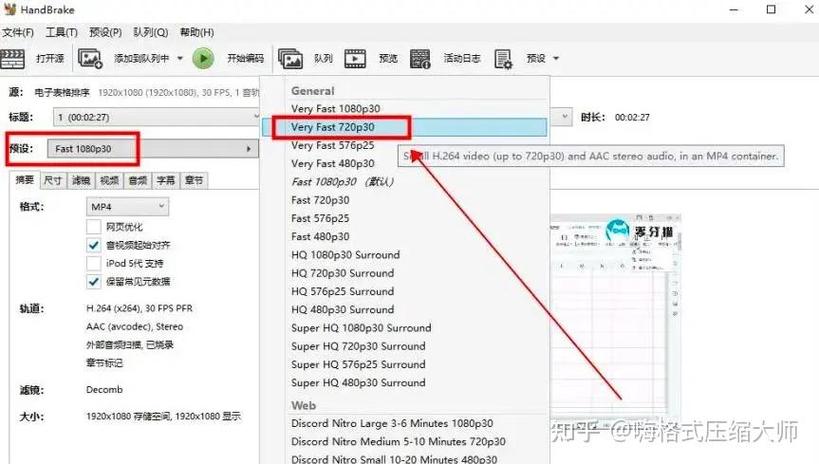Open the 格式 MP4 format dropdown
This screenshot has height=464, width=819.
point(127,207)
